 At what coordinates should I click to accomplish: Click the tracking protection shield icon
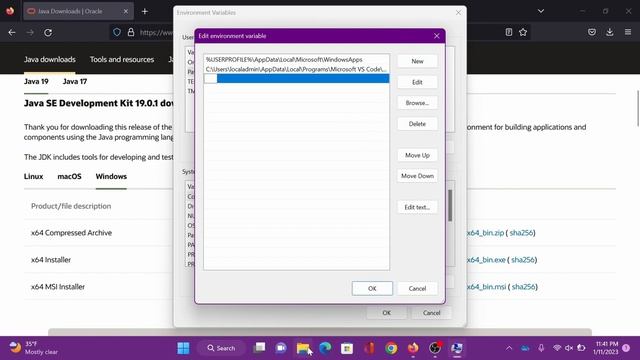(x=117, y=32)
